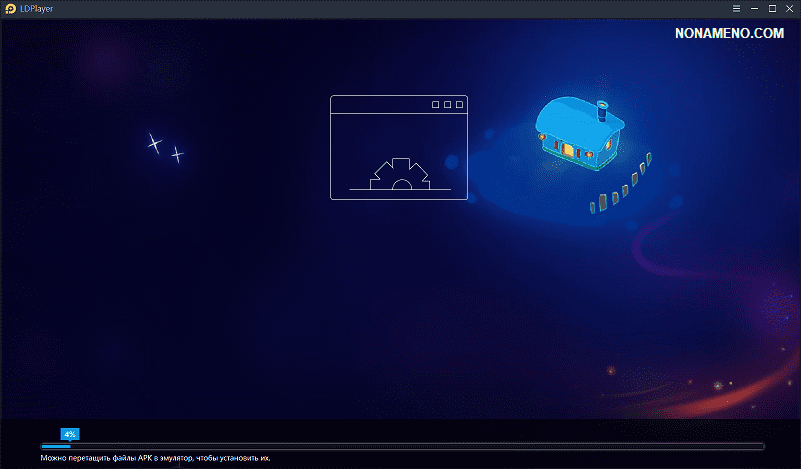
Task: Click the three small squares in window outline graphic
Action: coord(447,104)
